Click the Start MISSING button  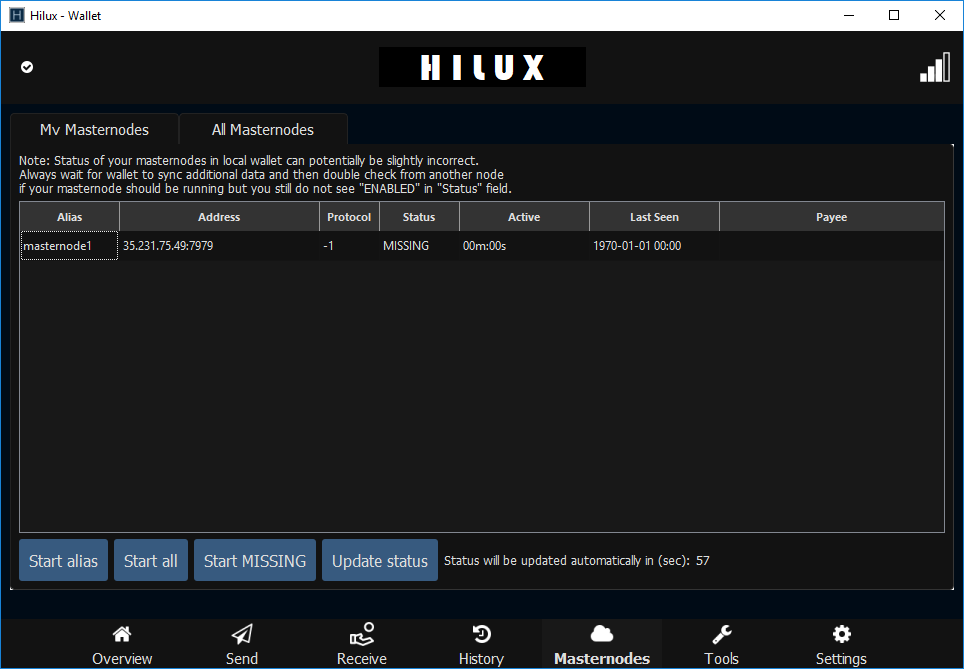255,560
